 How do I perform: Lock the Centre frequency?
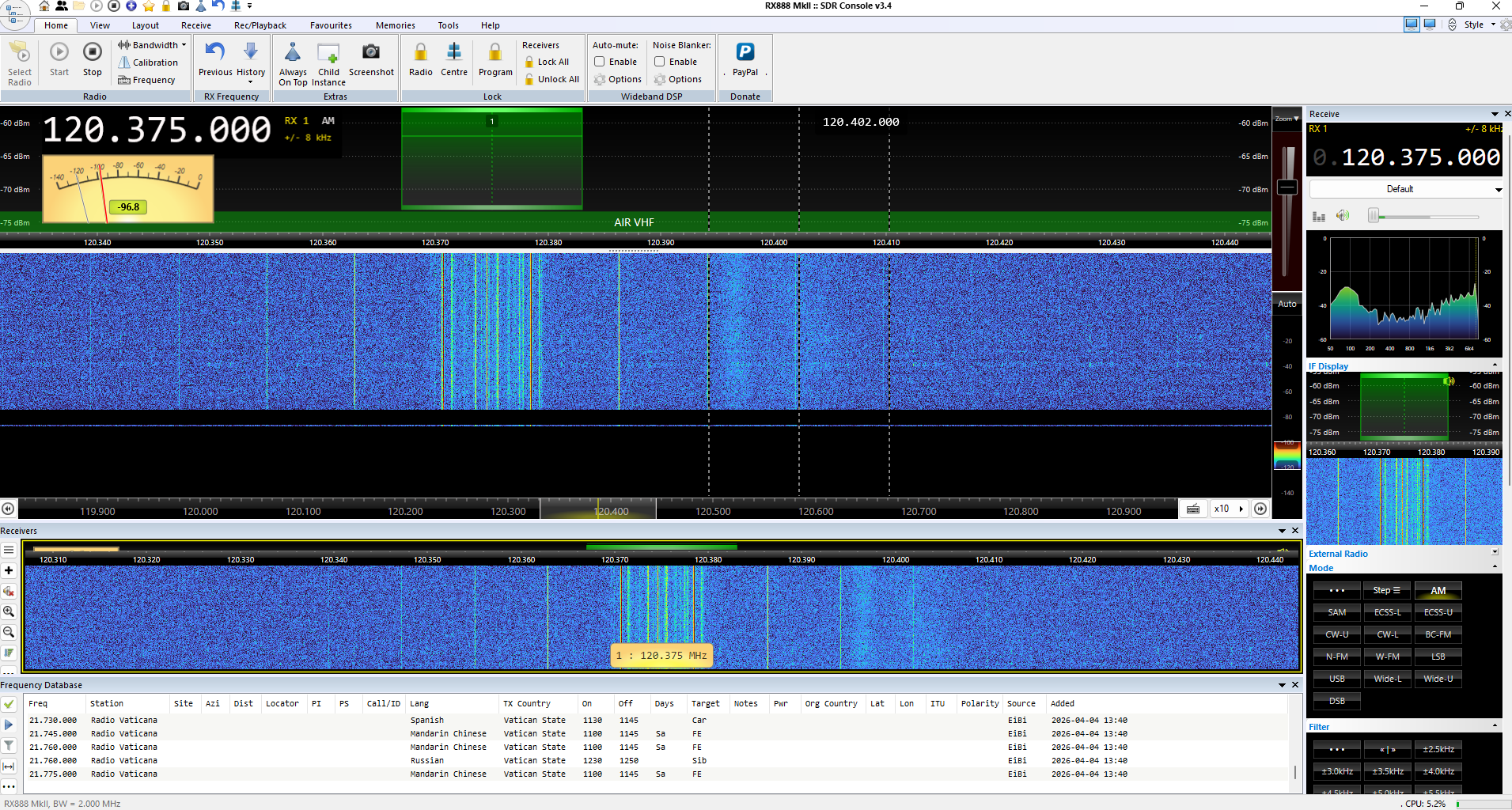point(454,60)
